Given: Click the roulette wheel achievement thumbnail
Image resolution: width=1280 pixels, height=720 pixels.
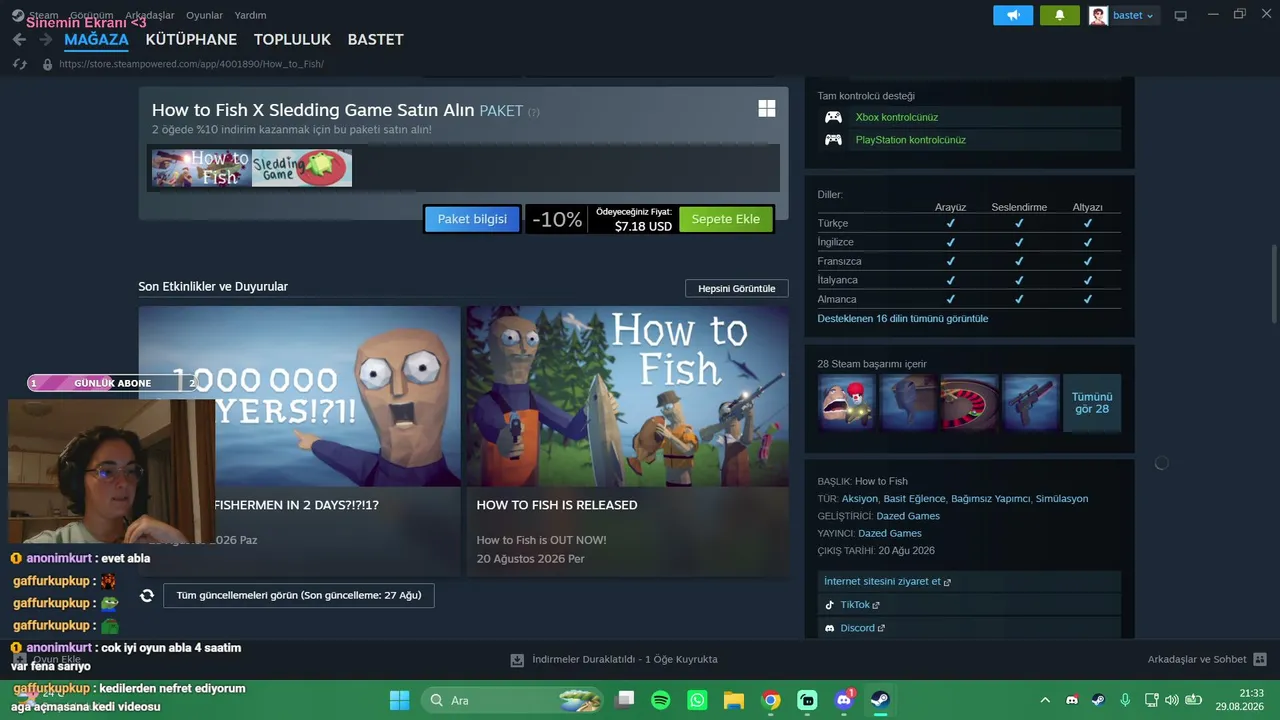Looking at the screenshot, I should [x=969, y=403].
